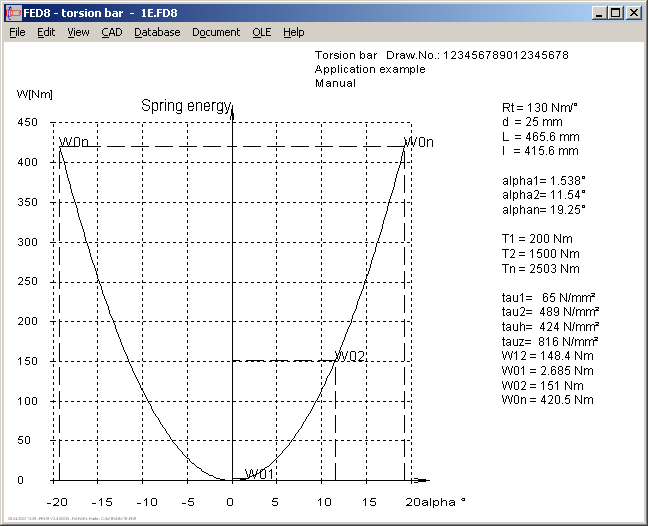Image resolution: width=648 pixels, height=526 pixels.
Task: Click the left-side W0n curve endpoint label
Action: tap(74, 142)
